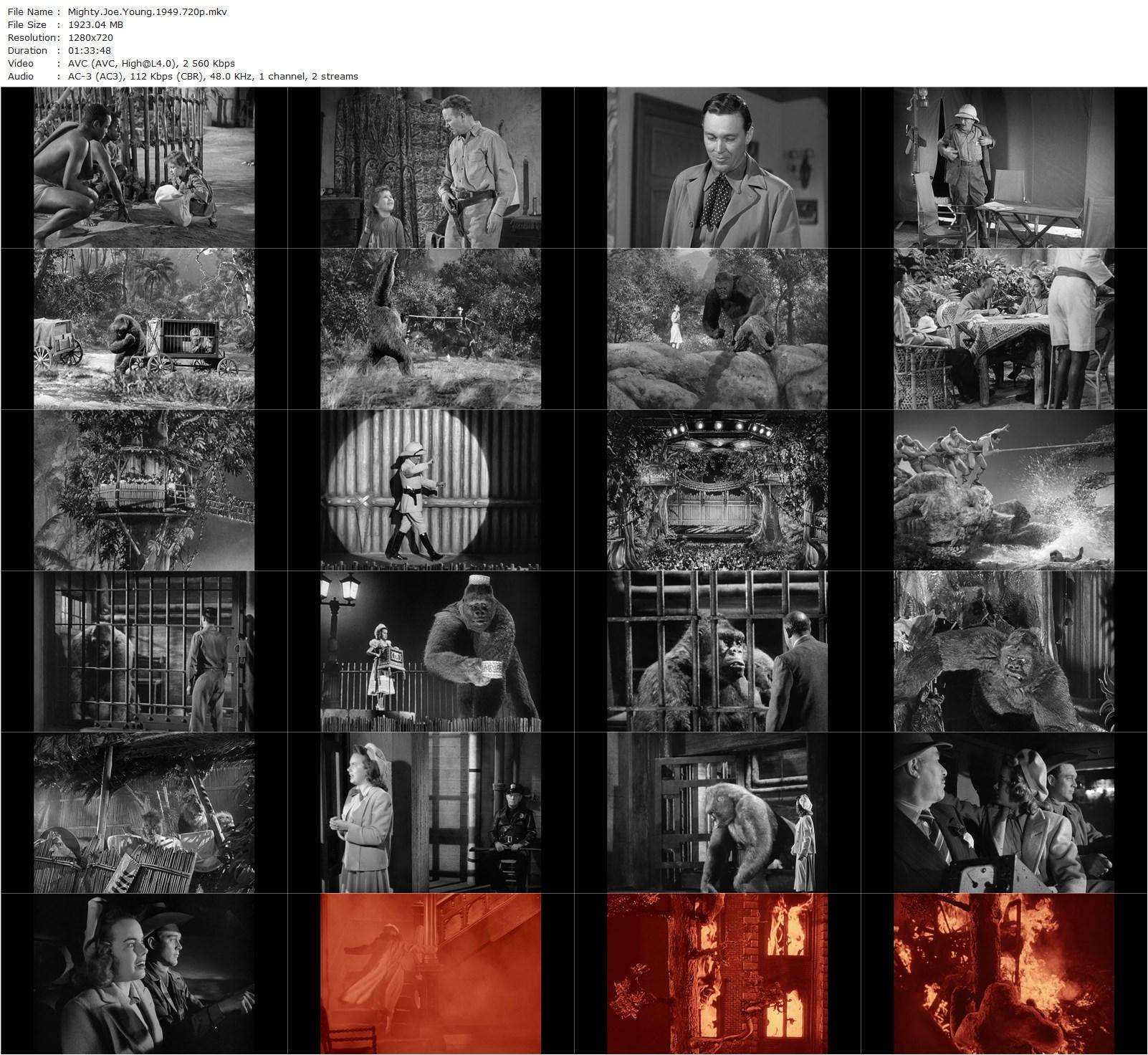Click the gorilla beside lion cage wagon frame

tap(144, 329)
